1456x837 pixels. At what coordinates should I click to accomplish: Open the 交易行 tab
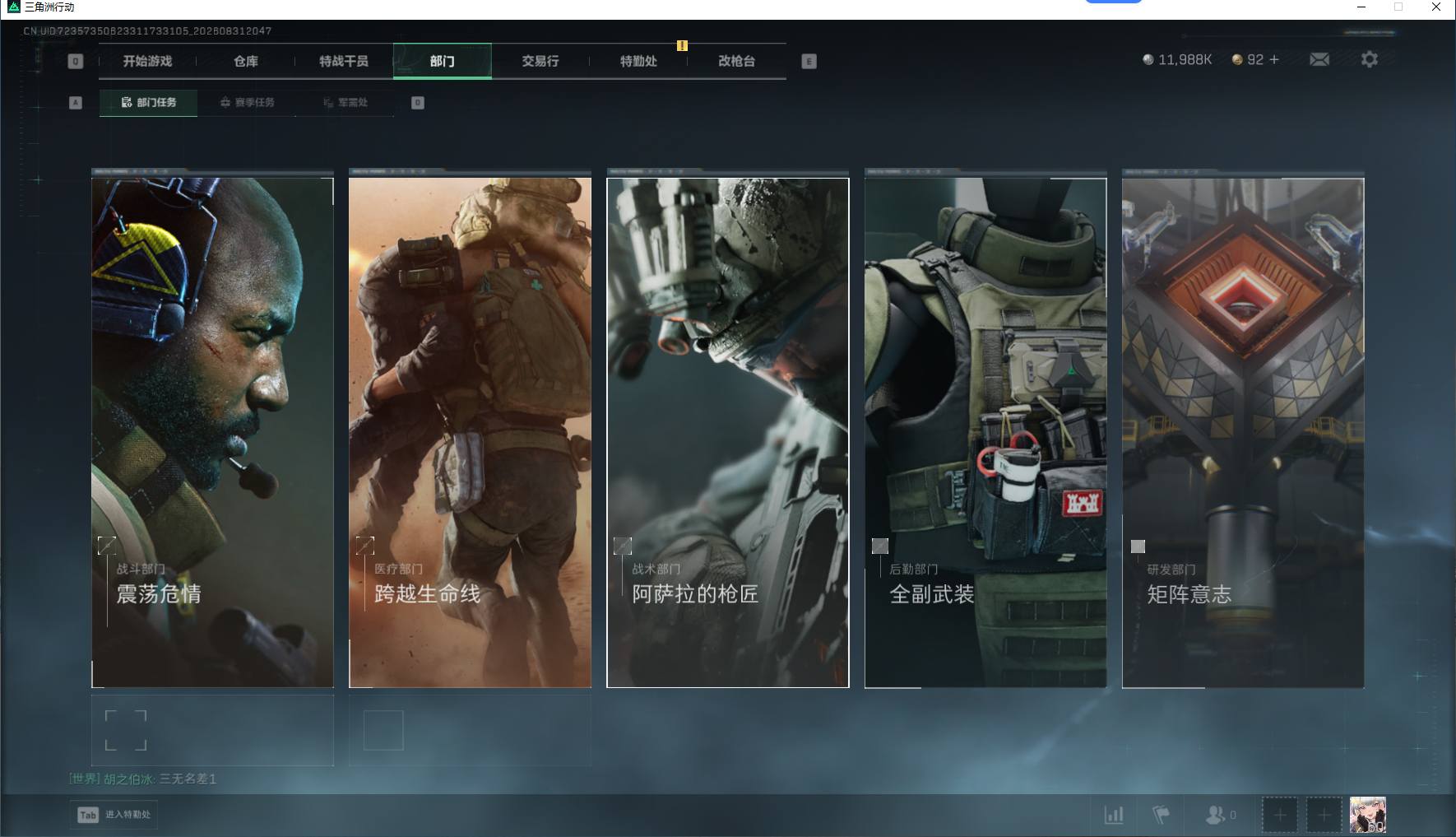pos(540,61)
